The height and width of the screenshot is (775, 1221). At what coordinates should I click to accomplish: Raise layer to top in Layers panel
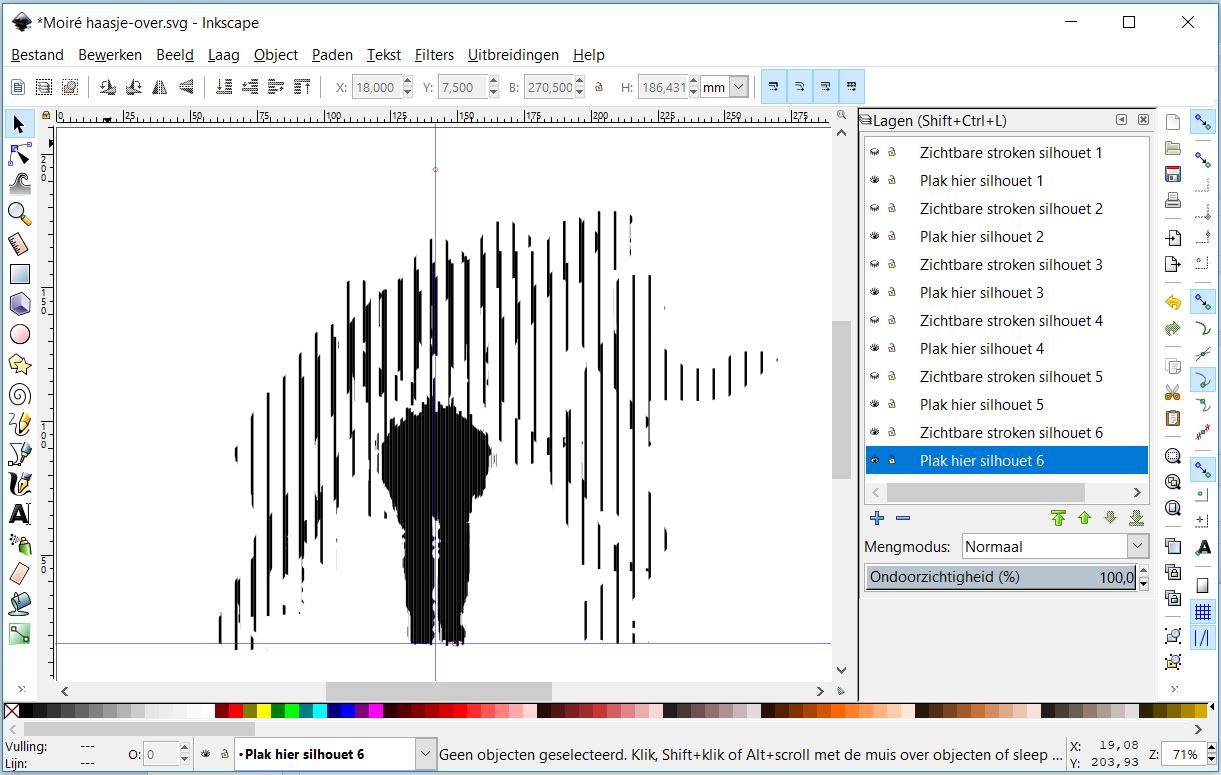[1058, 518]
